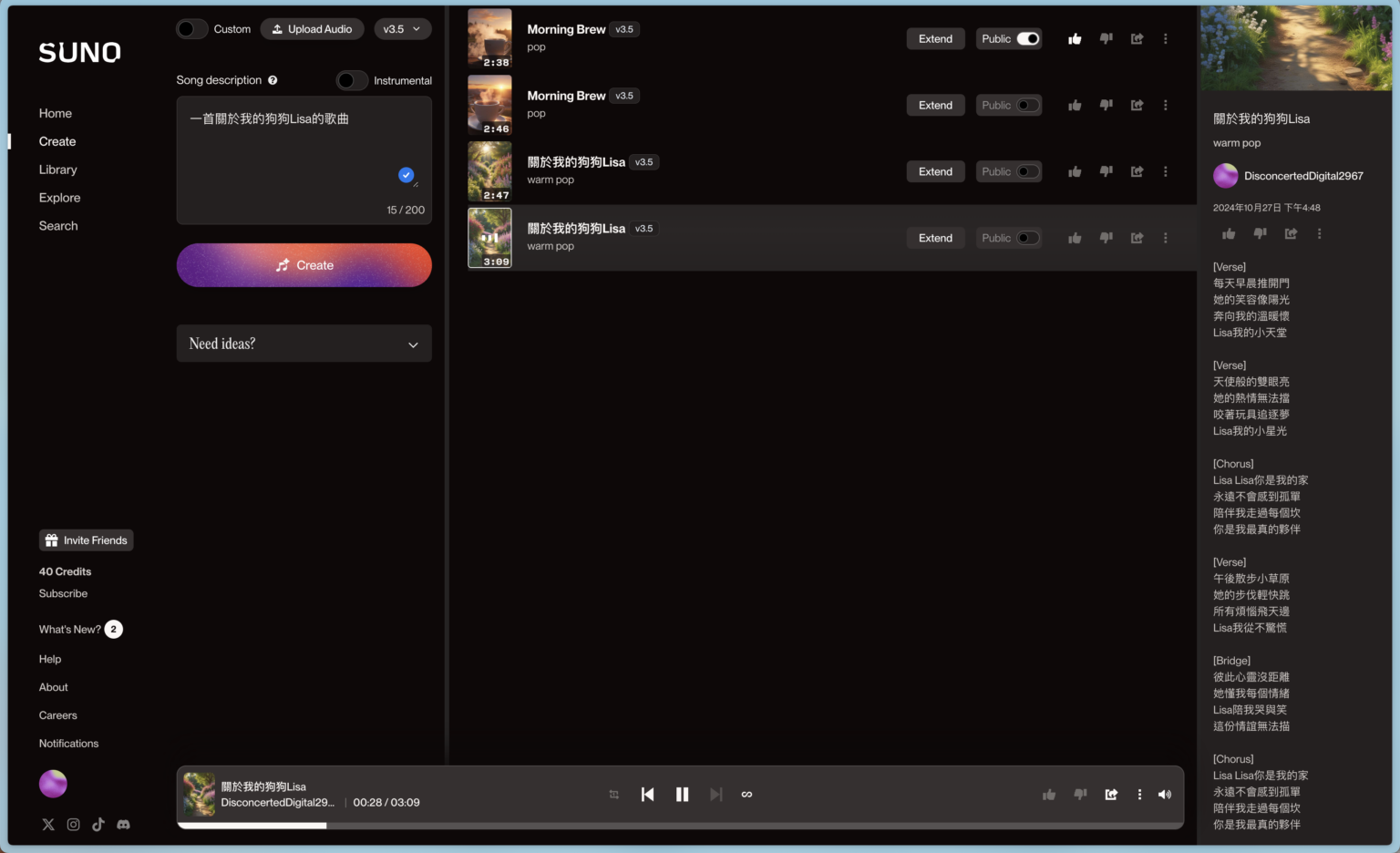1400x853 pixels.
Task: Go to Library in sidebar
Action: (57, 170)
